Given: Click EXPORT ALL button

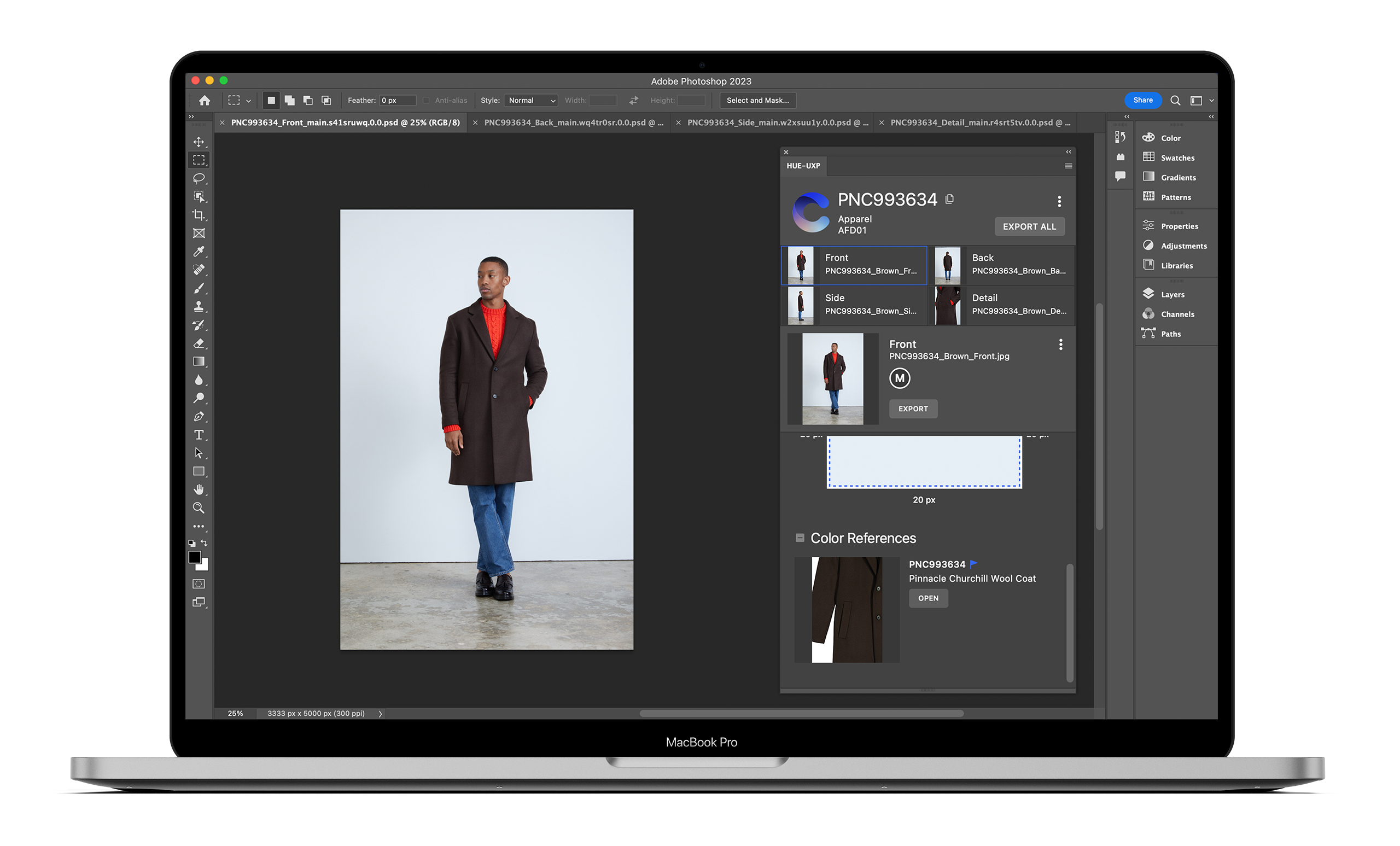Looking at the screenshot, I should [1028, 226].
